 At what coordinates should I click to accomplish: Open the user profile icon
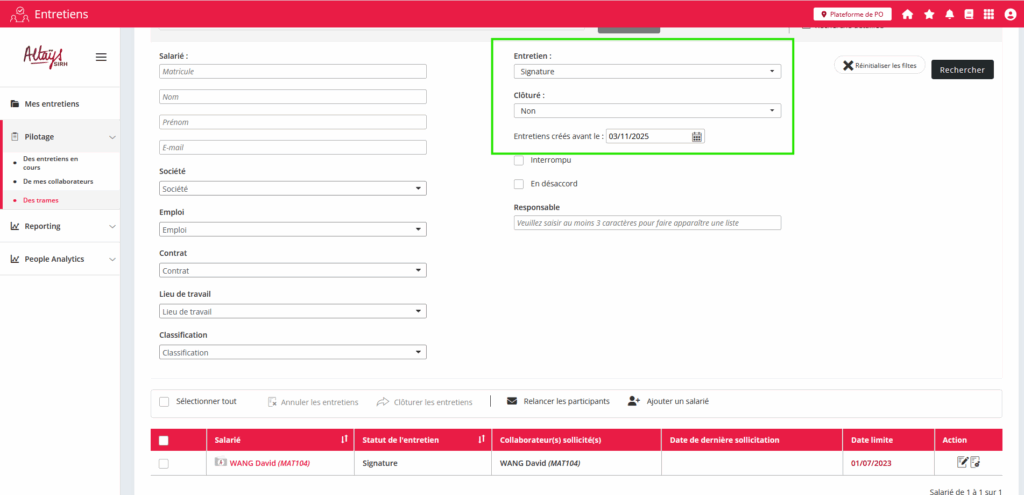1010,14
